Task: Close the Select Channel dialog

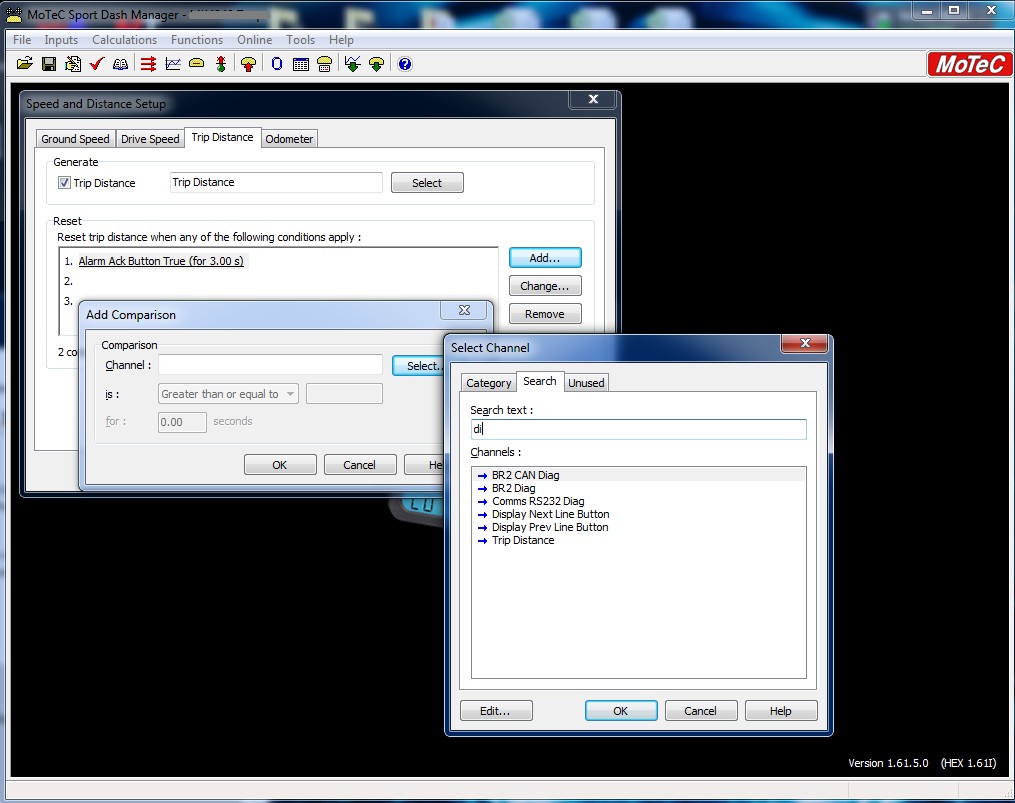Action: (805, 343)
